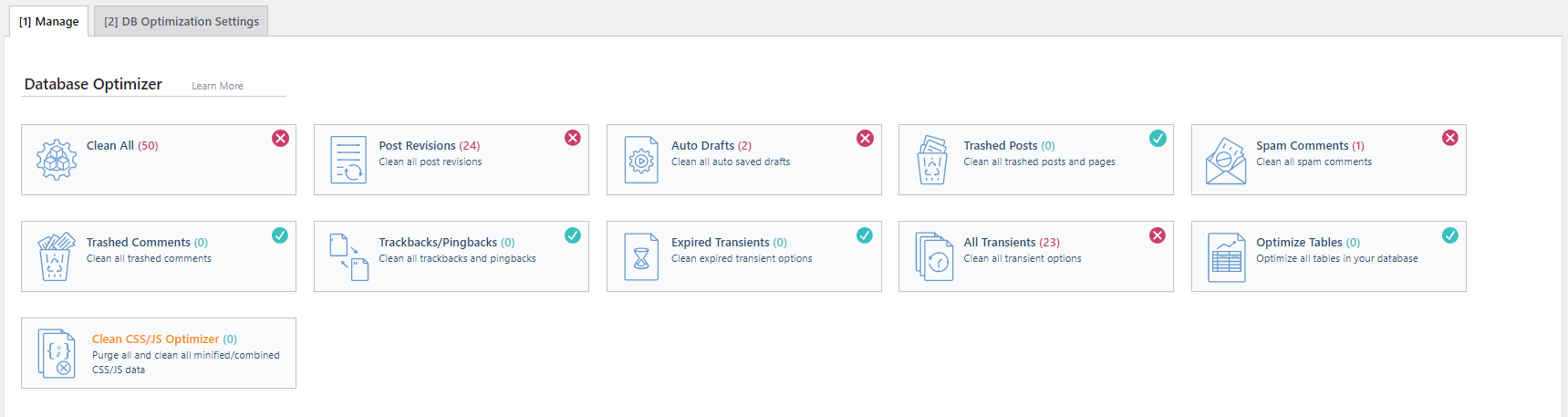
Task: Click the Clean CSS/JS Optimizer file icon
Action: pos(57,353)
